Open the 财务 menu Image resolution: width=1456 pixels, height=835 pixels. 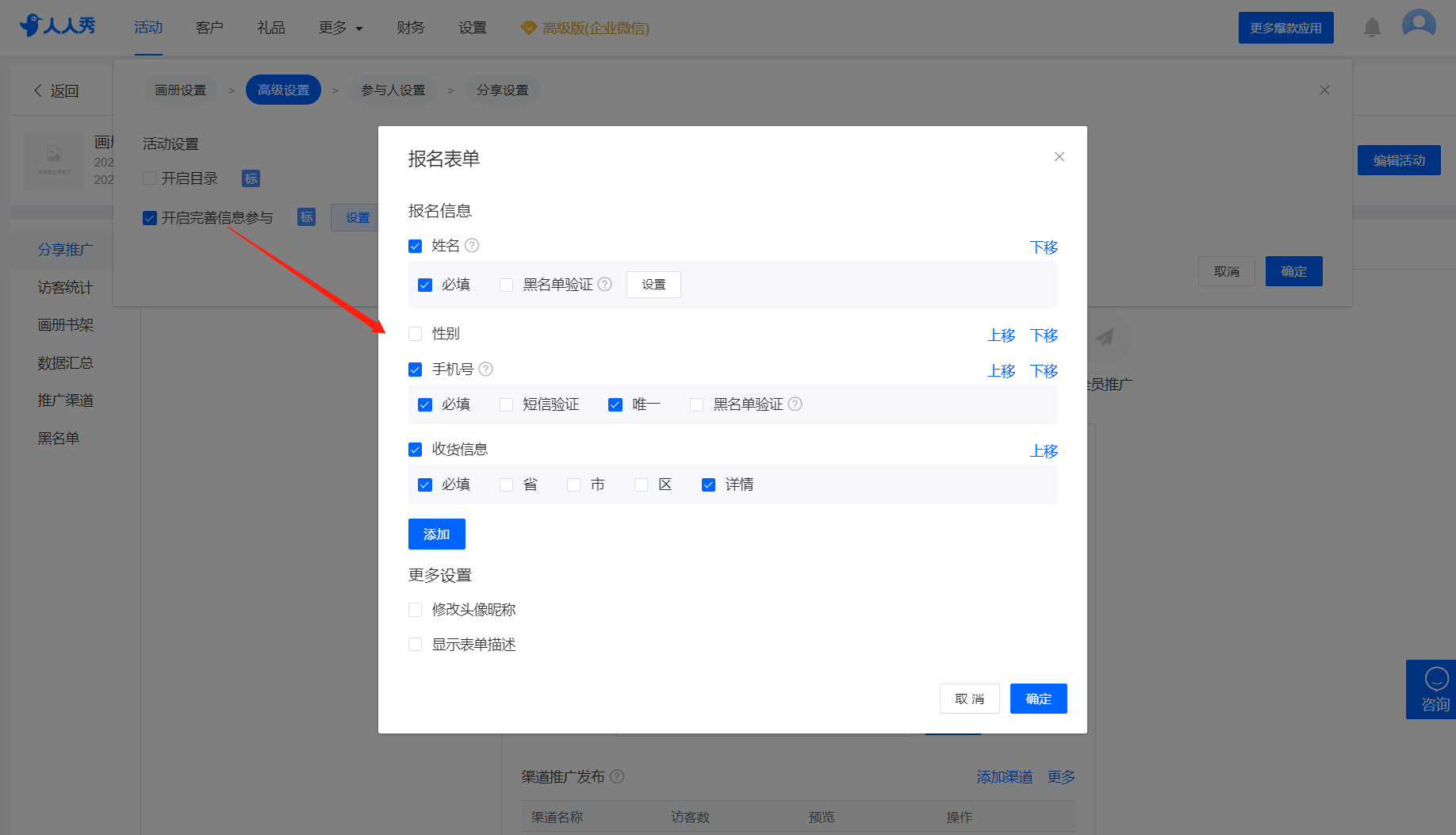(411, 28)
